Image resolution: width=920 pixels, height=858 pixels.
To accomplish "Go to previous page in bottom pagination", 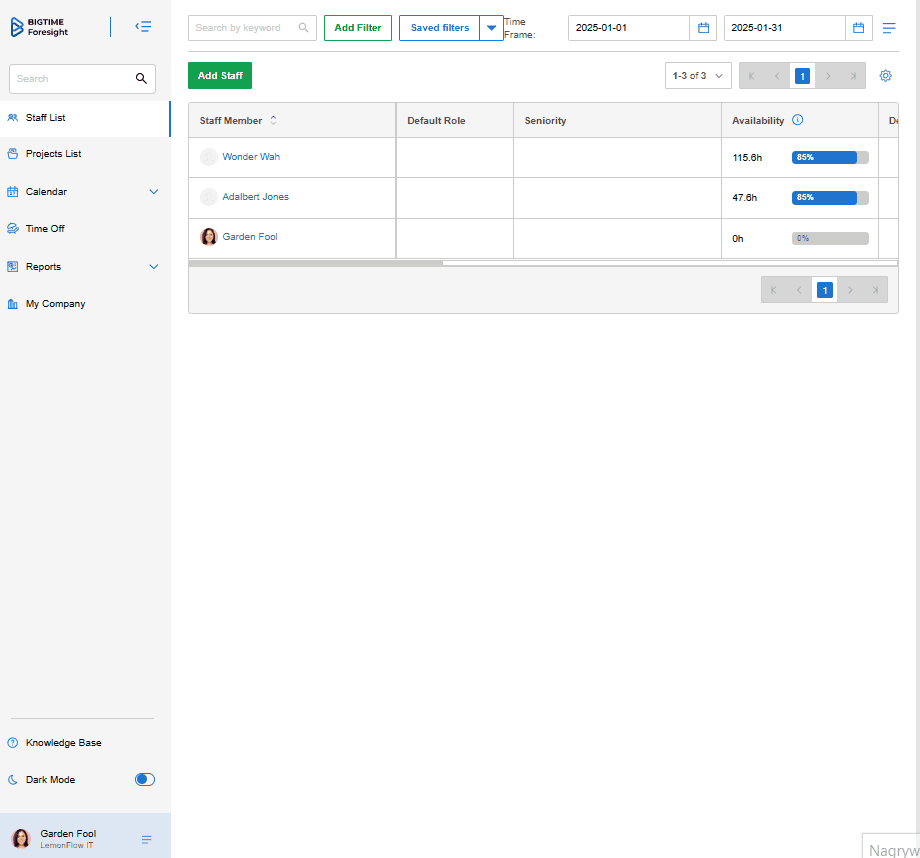I will [x=799, y=290].
